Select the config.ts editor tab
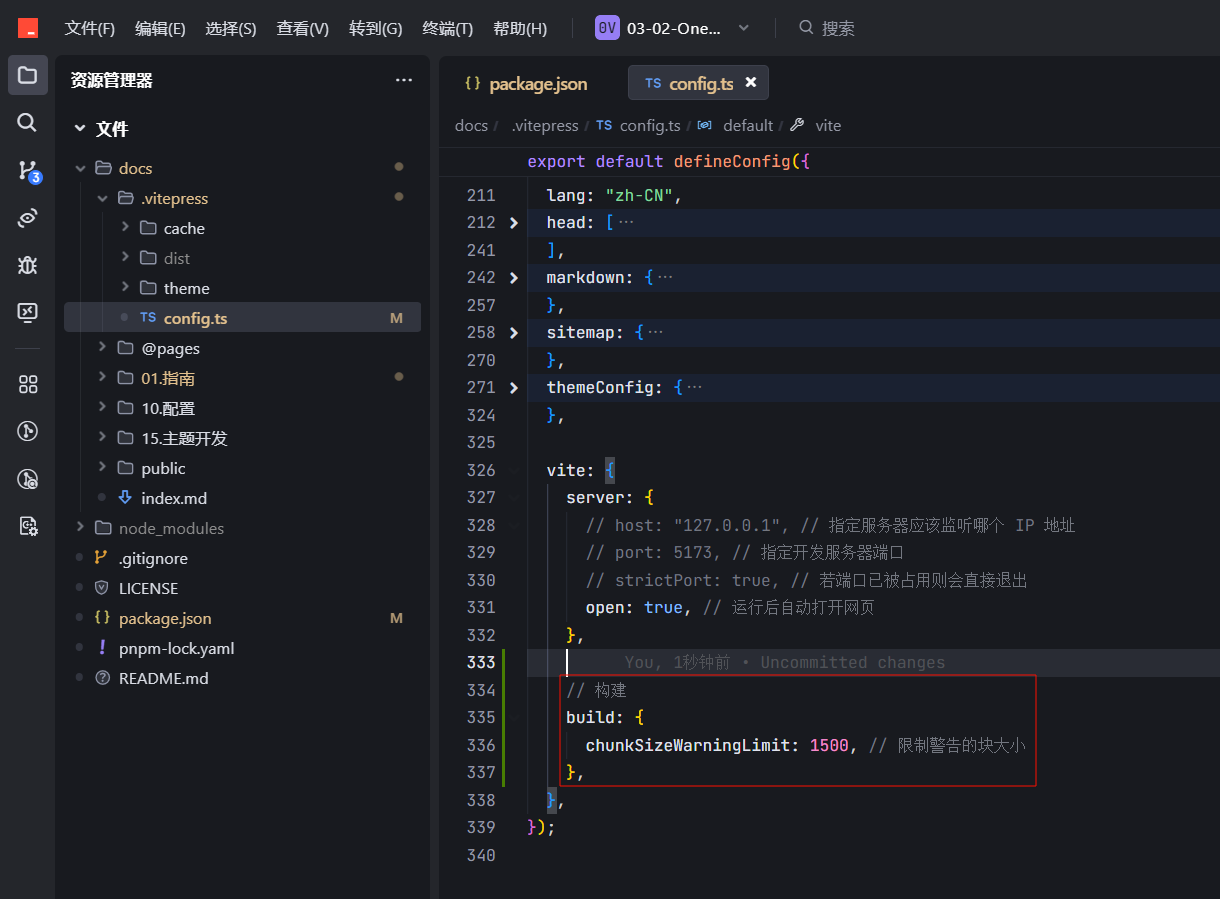The image size is (1220, 899). tap(698, 84)
